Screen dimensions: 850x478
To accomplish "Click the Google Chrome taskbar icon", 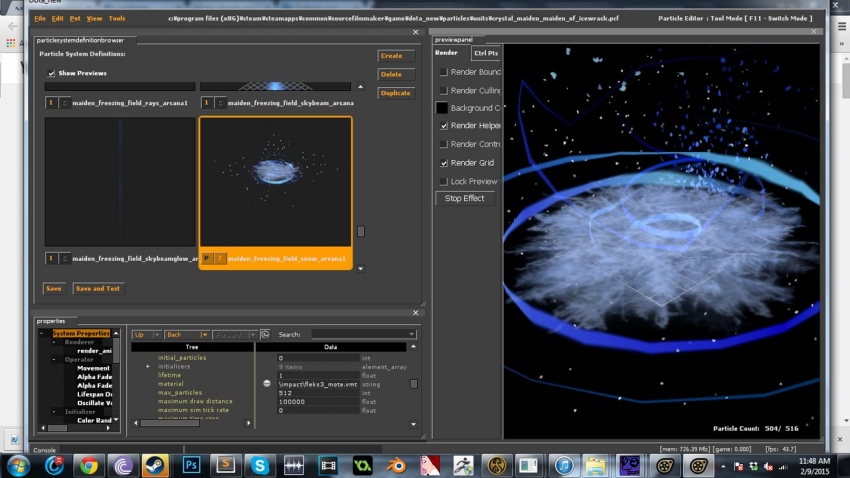I will tap(88, 465).
